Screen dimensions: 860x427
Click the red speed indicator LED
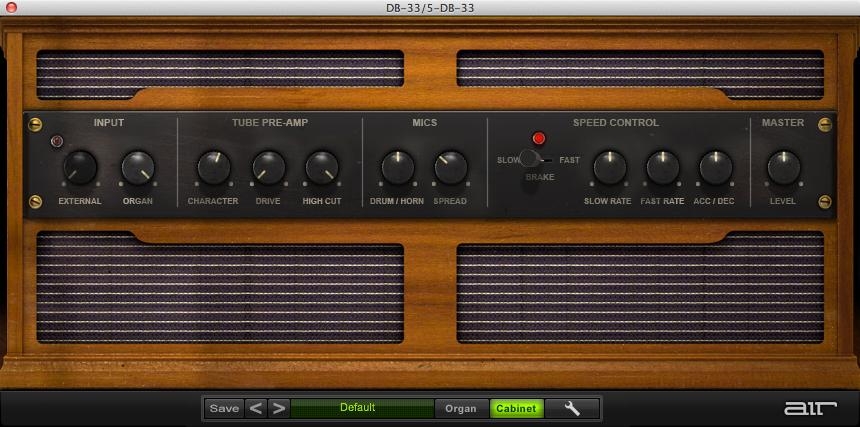click(539, 138)
